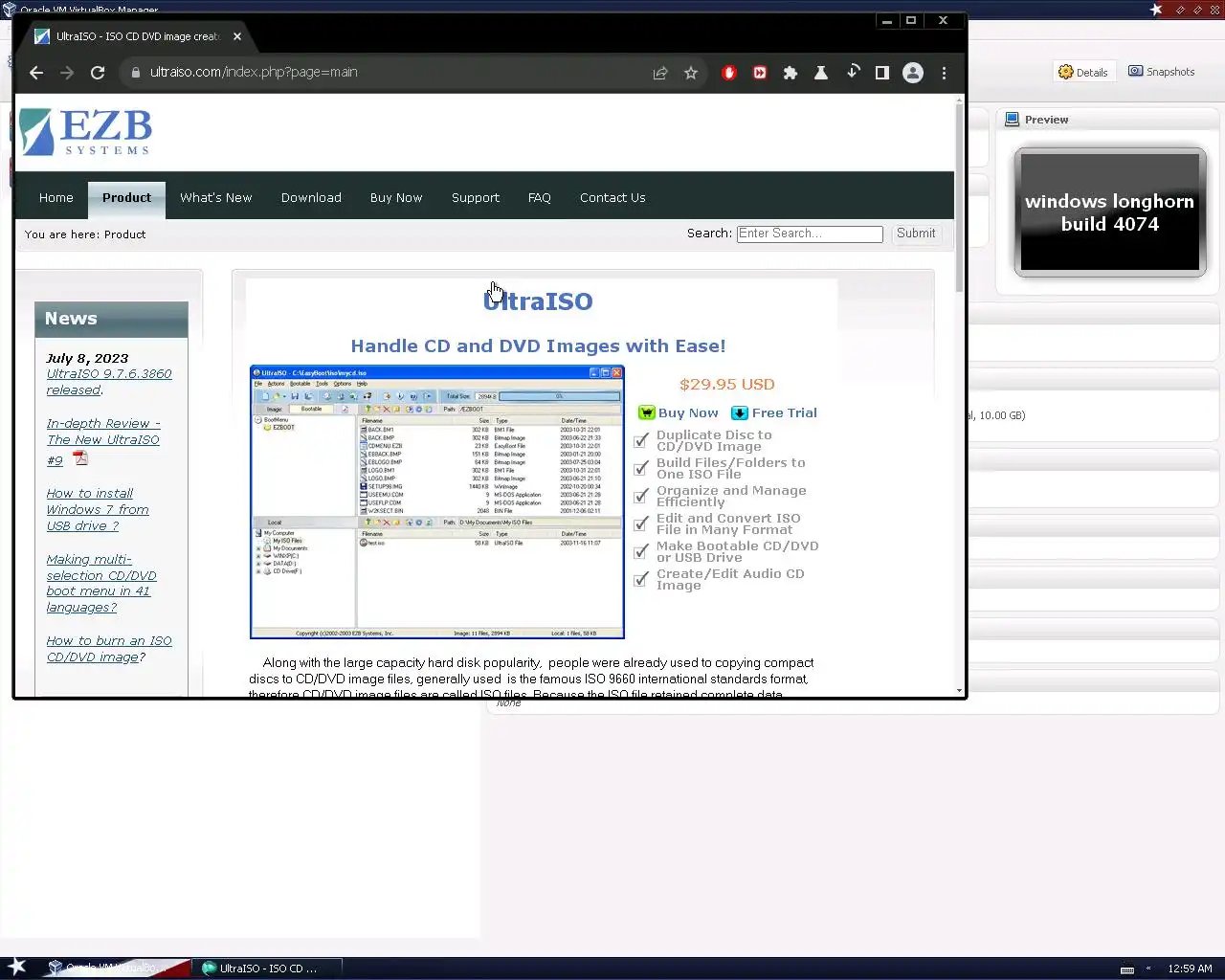Go back using the browser back arrow
1225x980 pixels.
(x=36, y=73)
